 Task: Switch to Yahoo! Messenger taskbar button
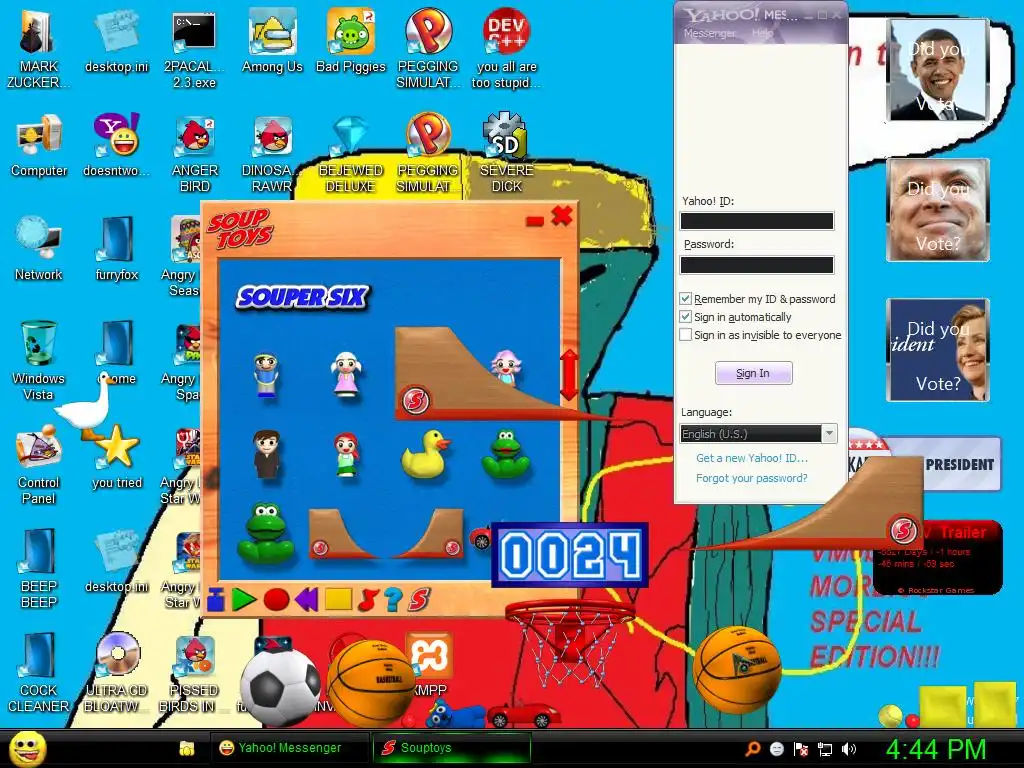[288, 748]
